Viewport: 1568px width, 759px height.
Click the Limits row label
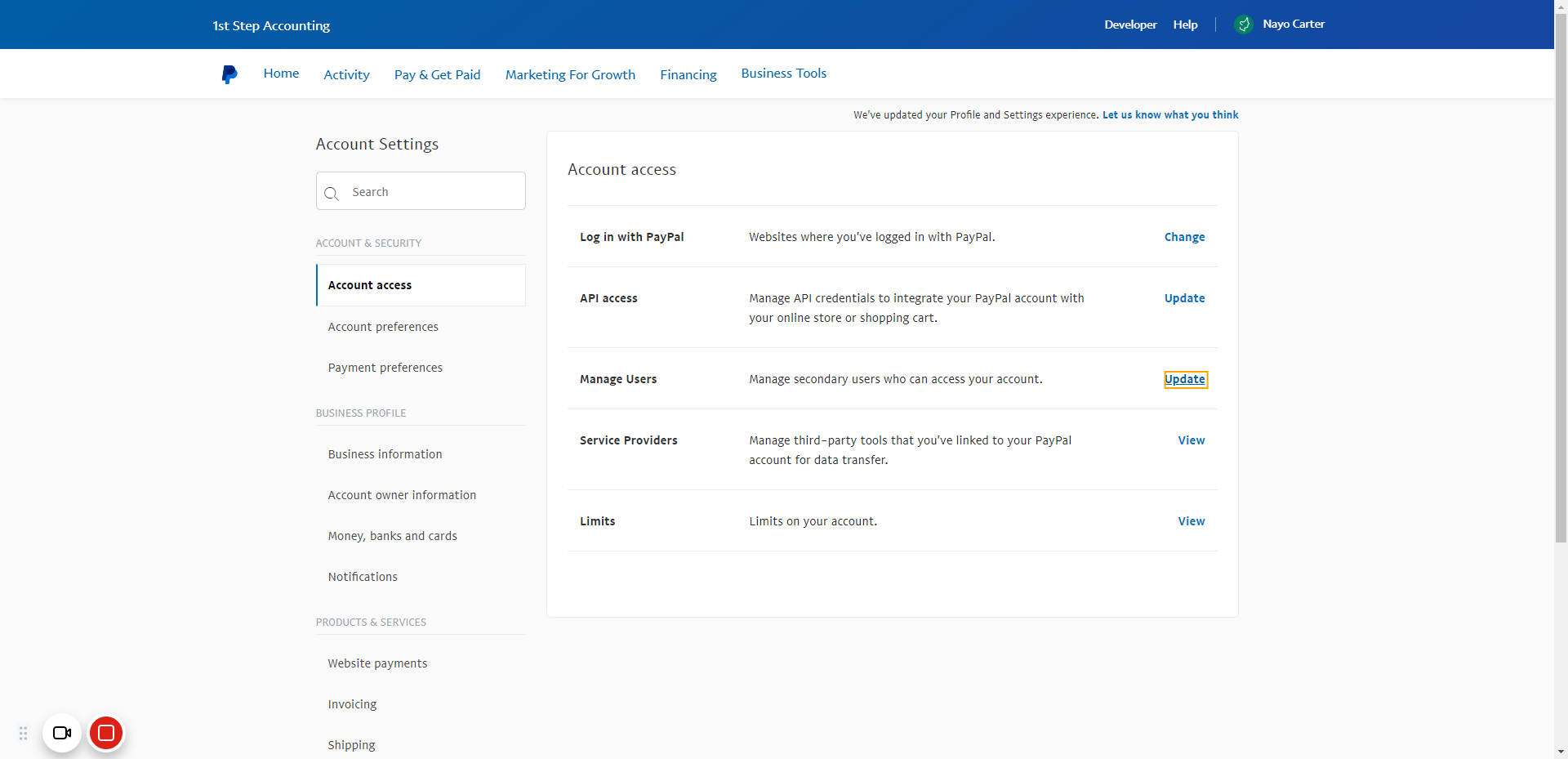598,521
